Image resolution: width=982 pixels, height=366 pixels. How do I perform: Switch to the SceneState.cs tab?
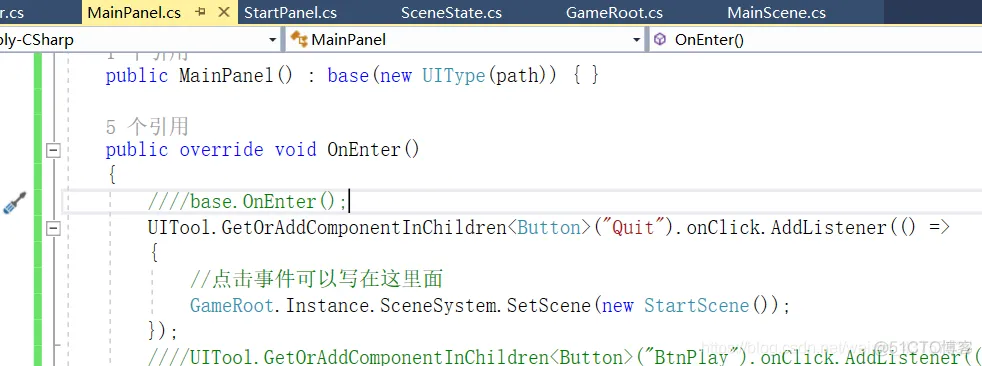[451, 13]
